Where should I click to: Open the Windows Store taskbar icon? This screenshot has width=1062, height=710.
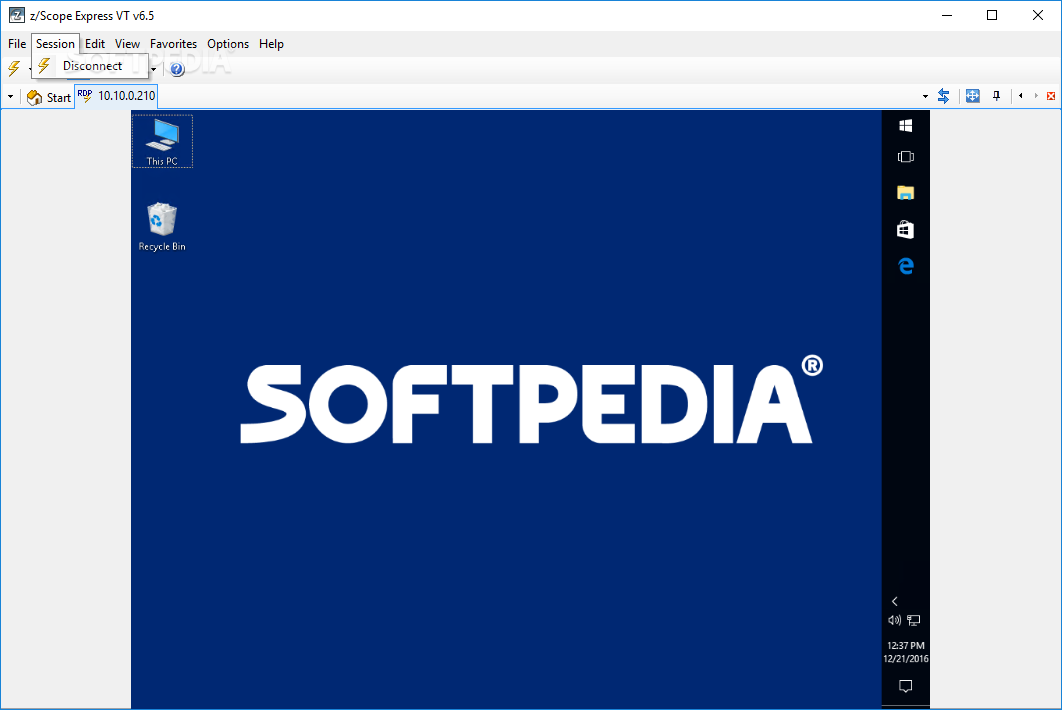click(x=906, y=230)
